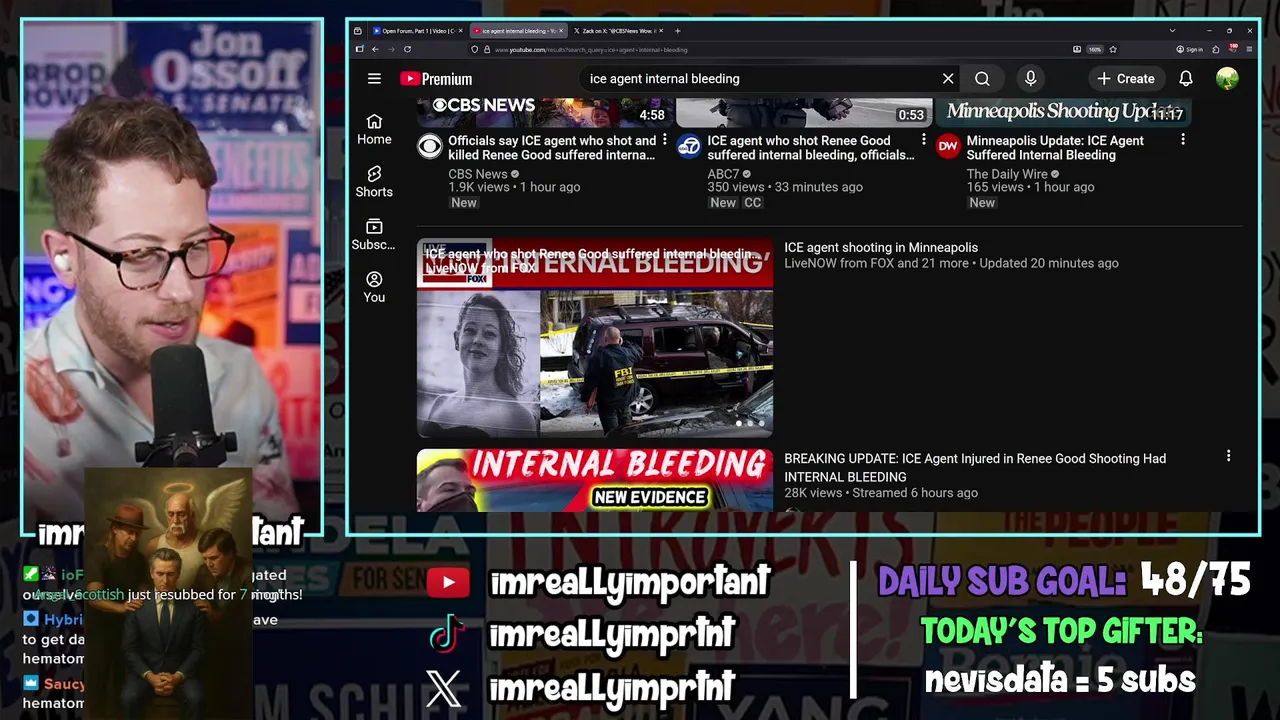This screenshot has height=720, width=1280.
Task: Click the browser Sign in button
Action: point(1189,49)
